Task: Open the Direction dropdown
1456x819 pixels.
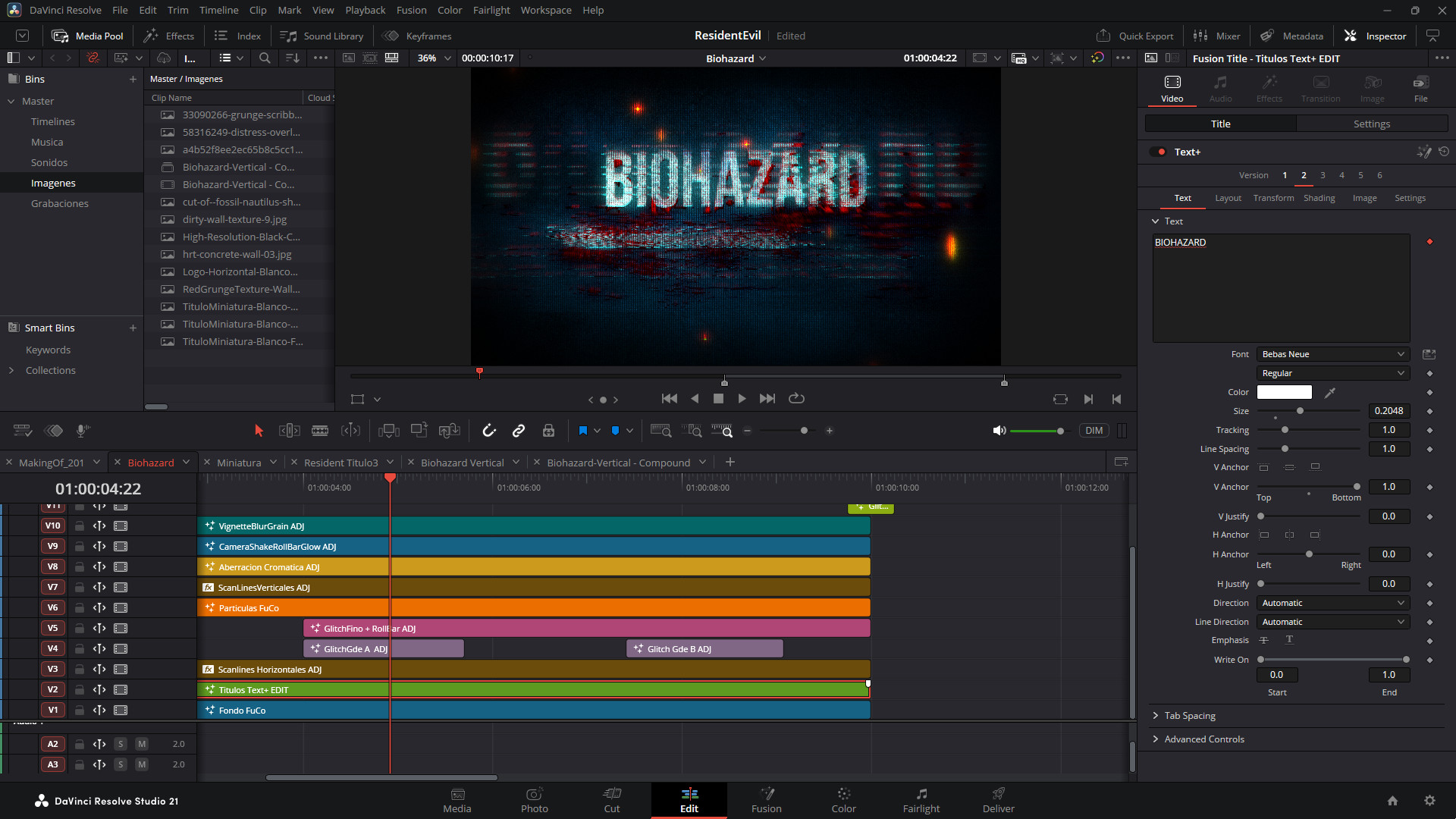Action: (x=1333, y=603)
